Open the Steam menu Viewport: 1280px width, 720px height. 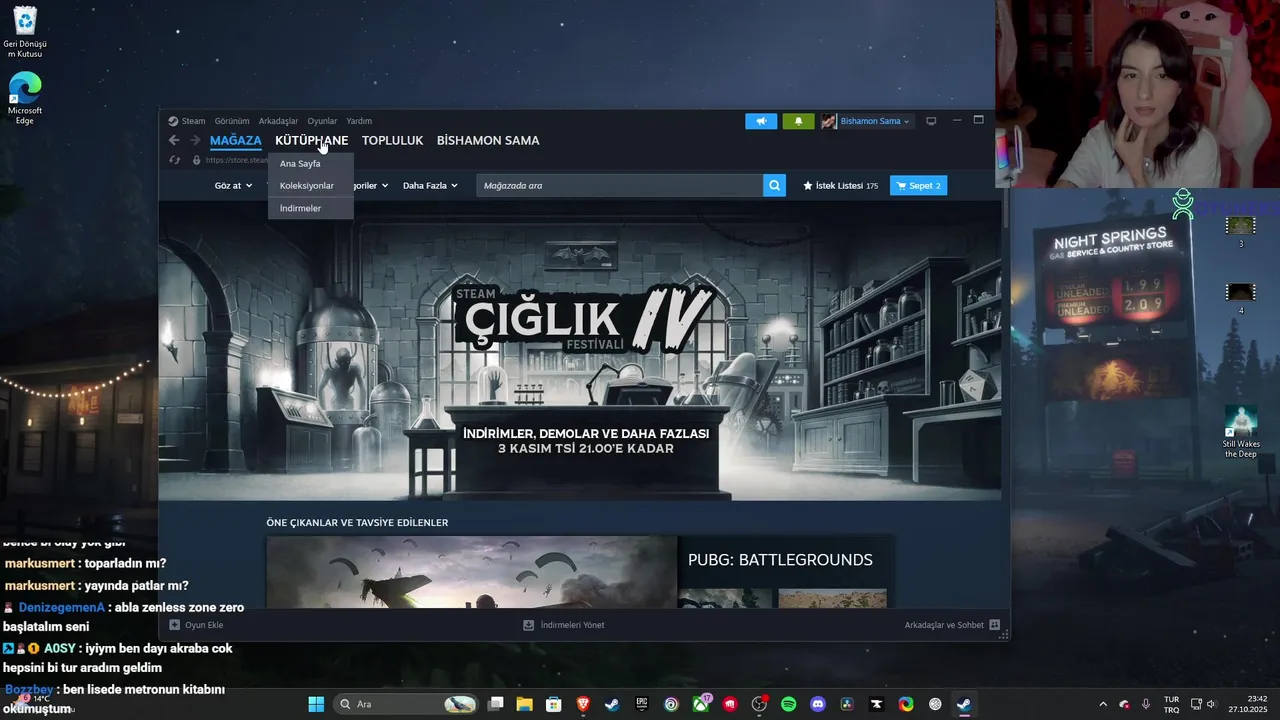coord(187,121)
